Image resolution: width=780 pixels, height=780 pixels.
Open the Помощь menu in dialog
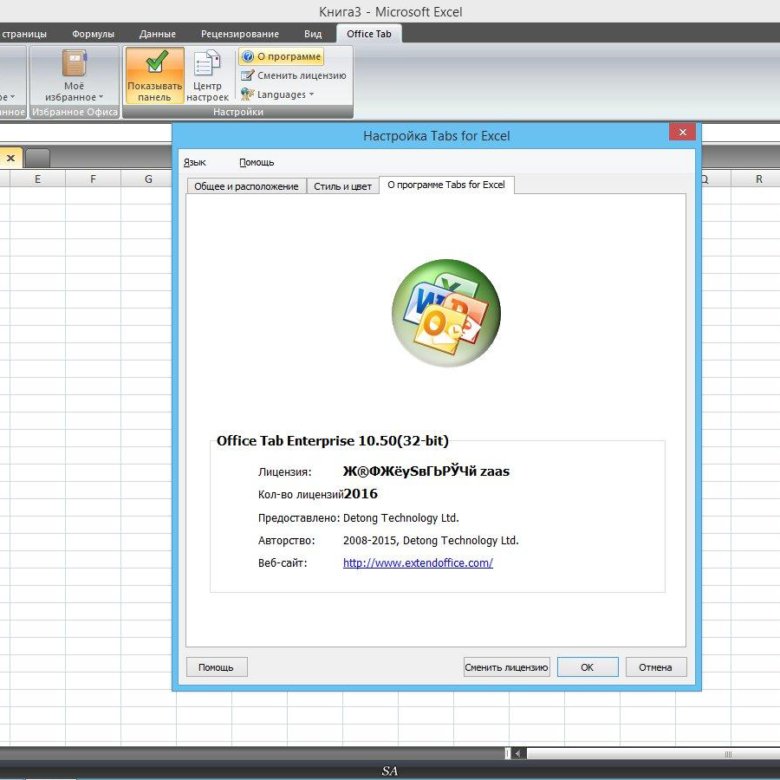pyautogui.click(x=256, y=162)
